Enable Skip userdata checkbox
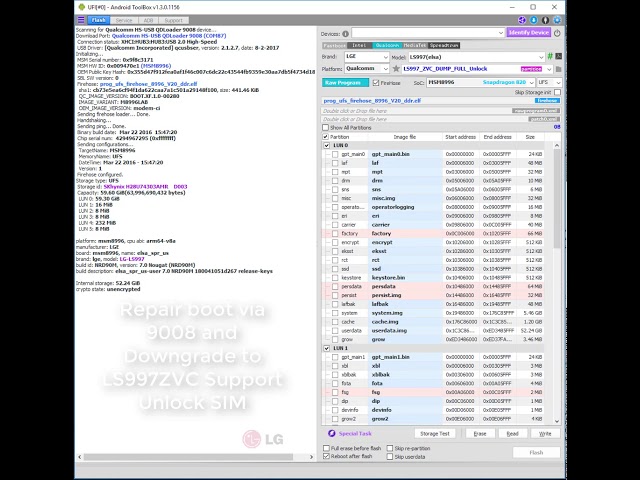The image size is (640, 480). tap(390, 457)
